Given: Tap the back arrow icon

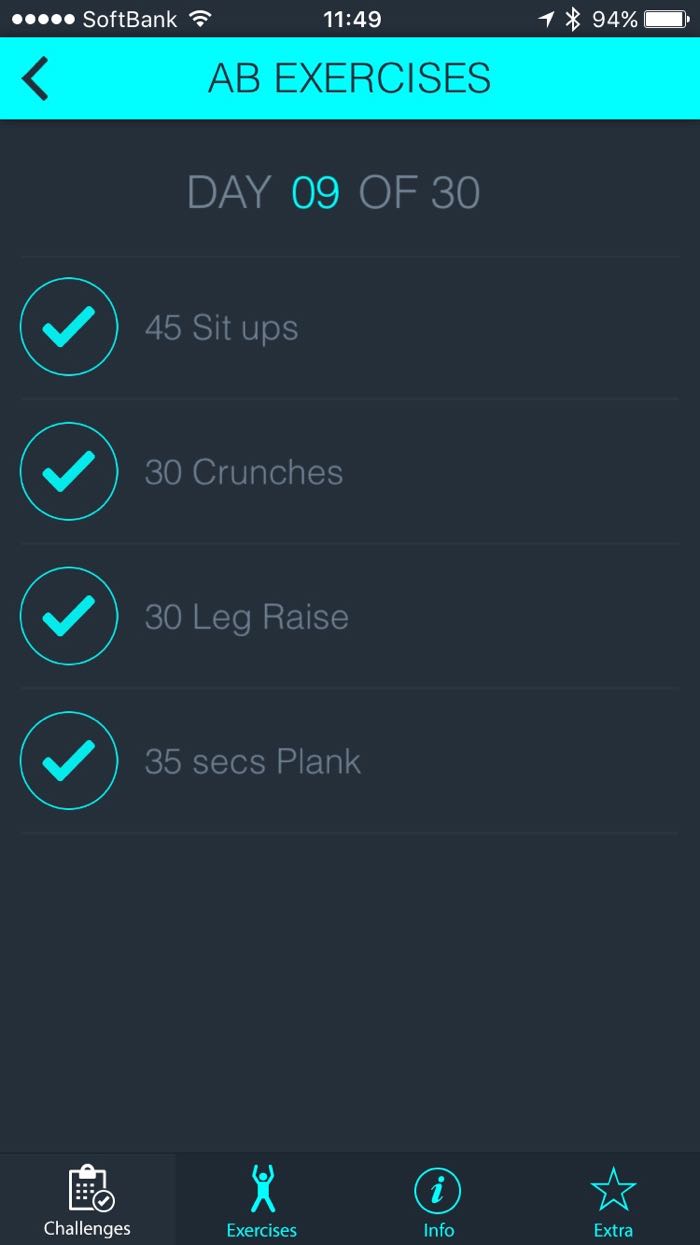Looking at the screenshot, I should (x=36, y=79).
